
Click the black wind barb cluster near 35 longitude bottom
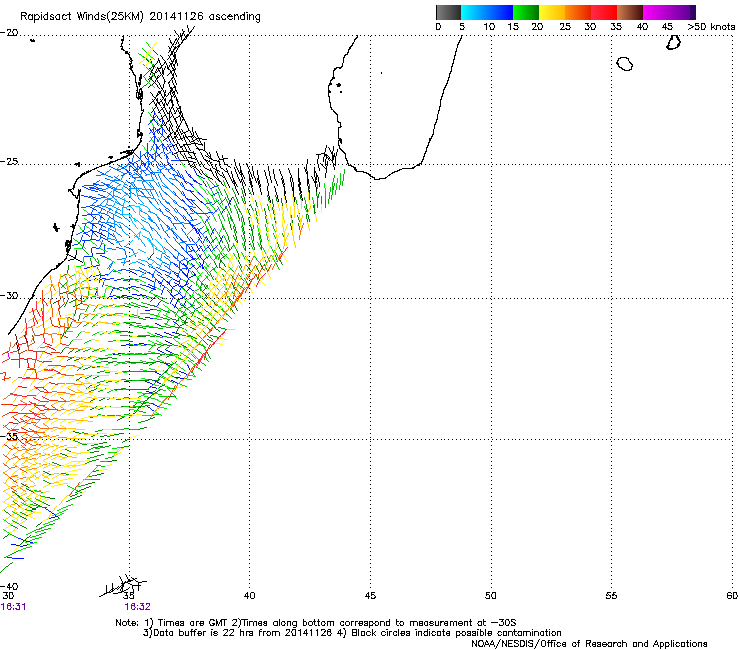[124, 586]
